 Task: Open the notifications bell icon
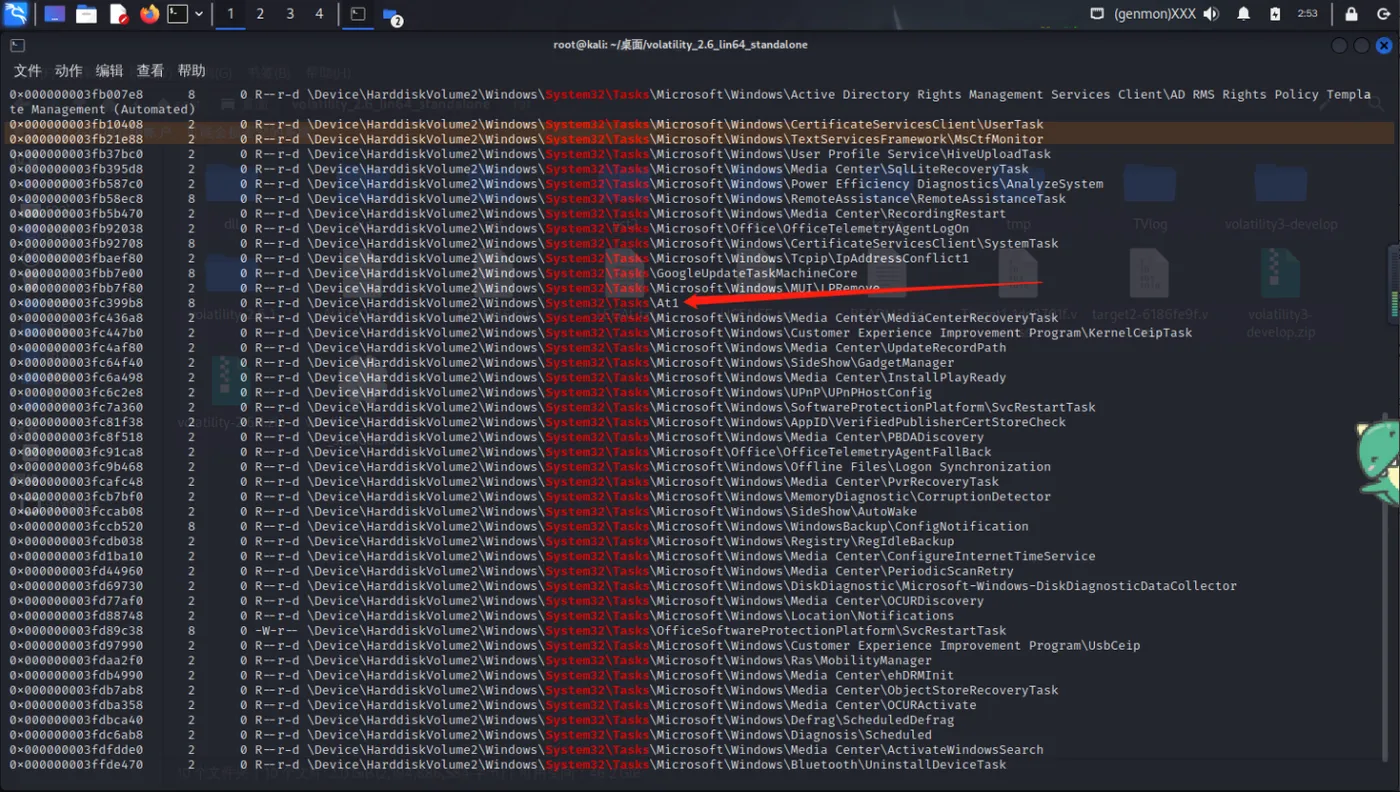pyautogui.click(x=1244, y=14)
